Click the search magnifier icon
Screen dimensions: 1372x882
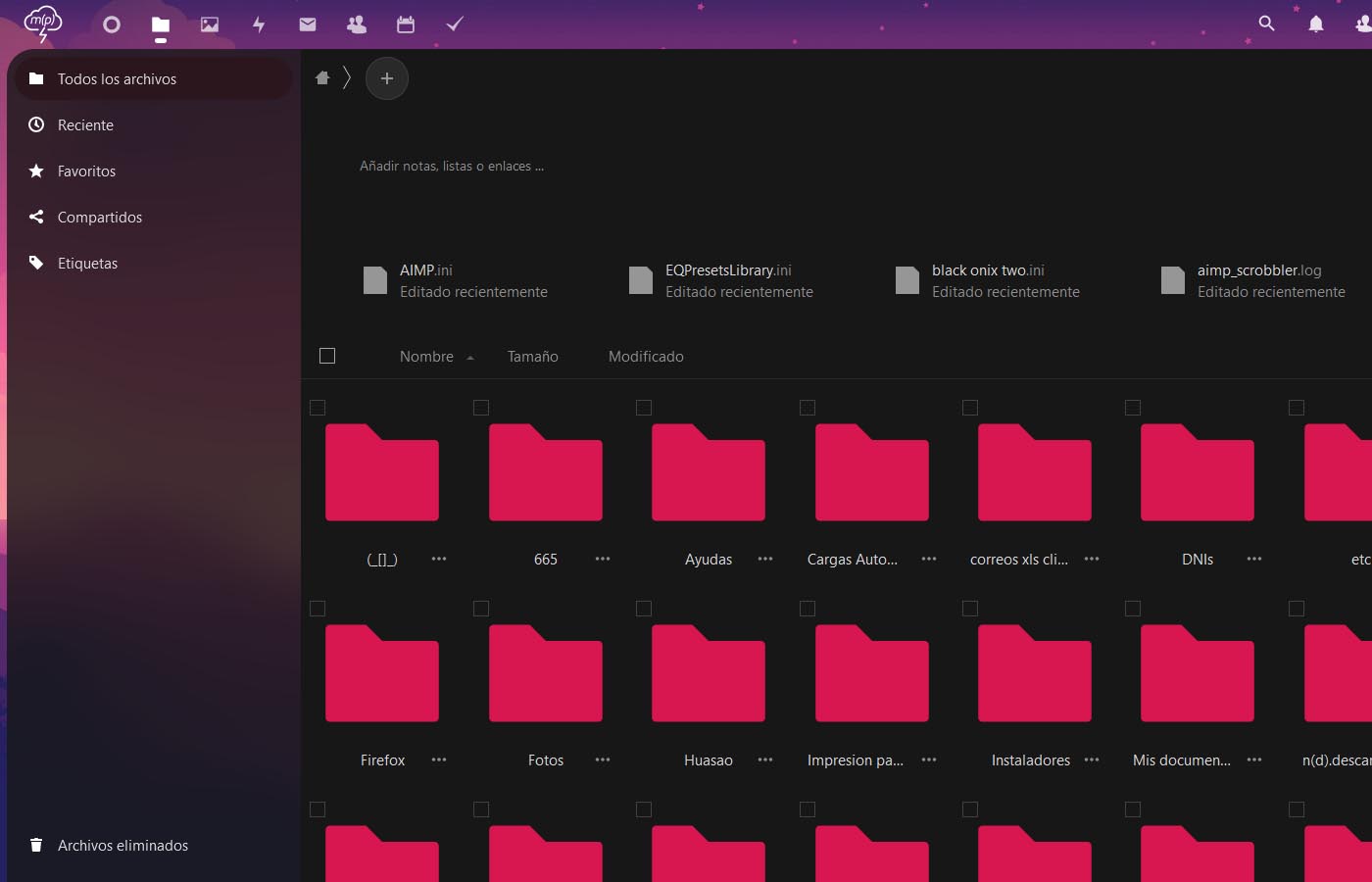[x=1266, y=24]
